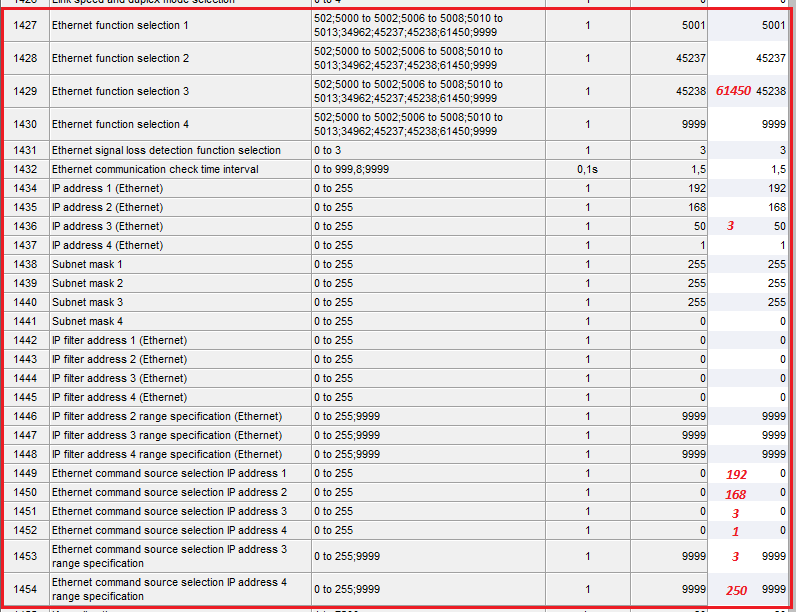The width and height of the screenshot is (796, 612).
Task: Click the initial value 9999 in row 1448
Action: 669,454
